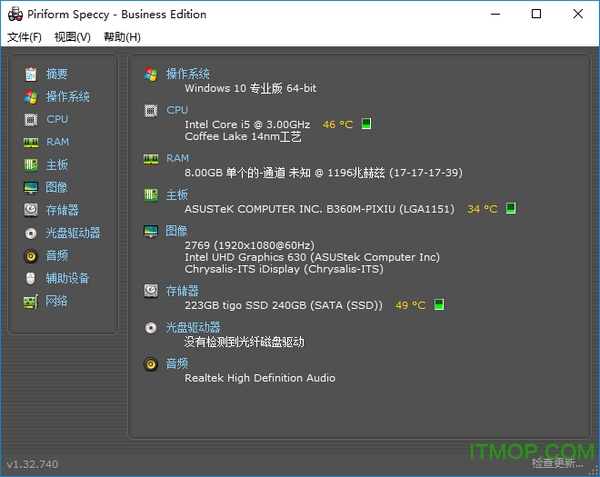Viewport: 600px width, 477px height.
Task: Click 'ASUSTeK COMPUTER INC. B360M-PIXIU' text
Action: pos(320,209)
